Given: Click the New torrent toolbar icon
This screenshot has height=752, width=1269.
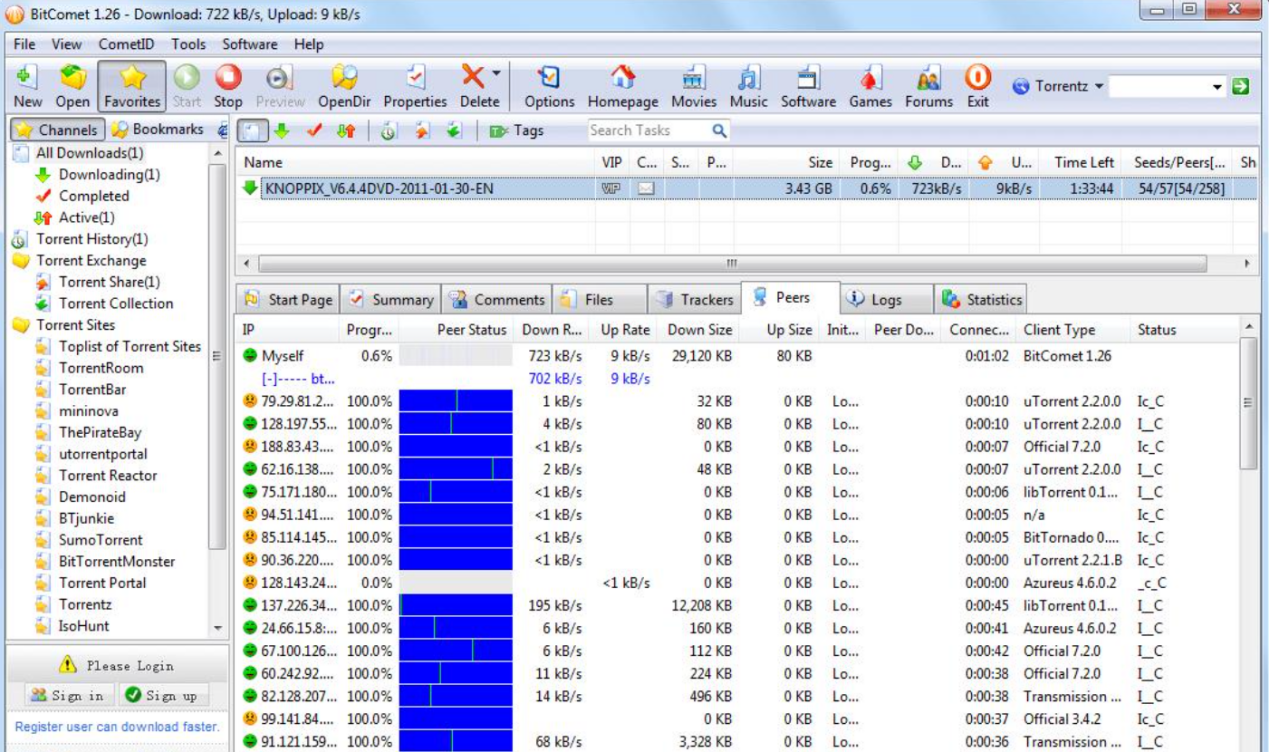Looking at the screenshot, I should [27, 86].
